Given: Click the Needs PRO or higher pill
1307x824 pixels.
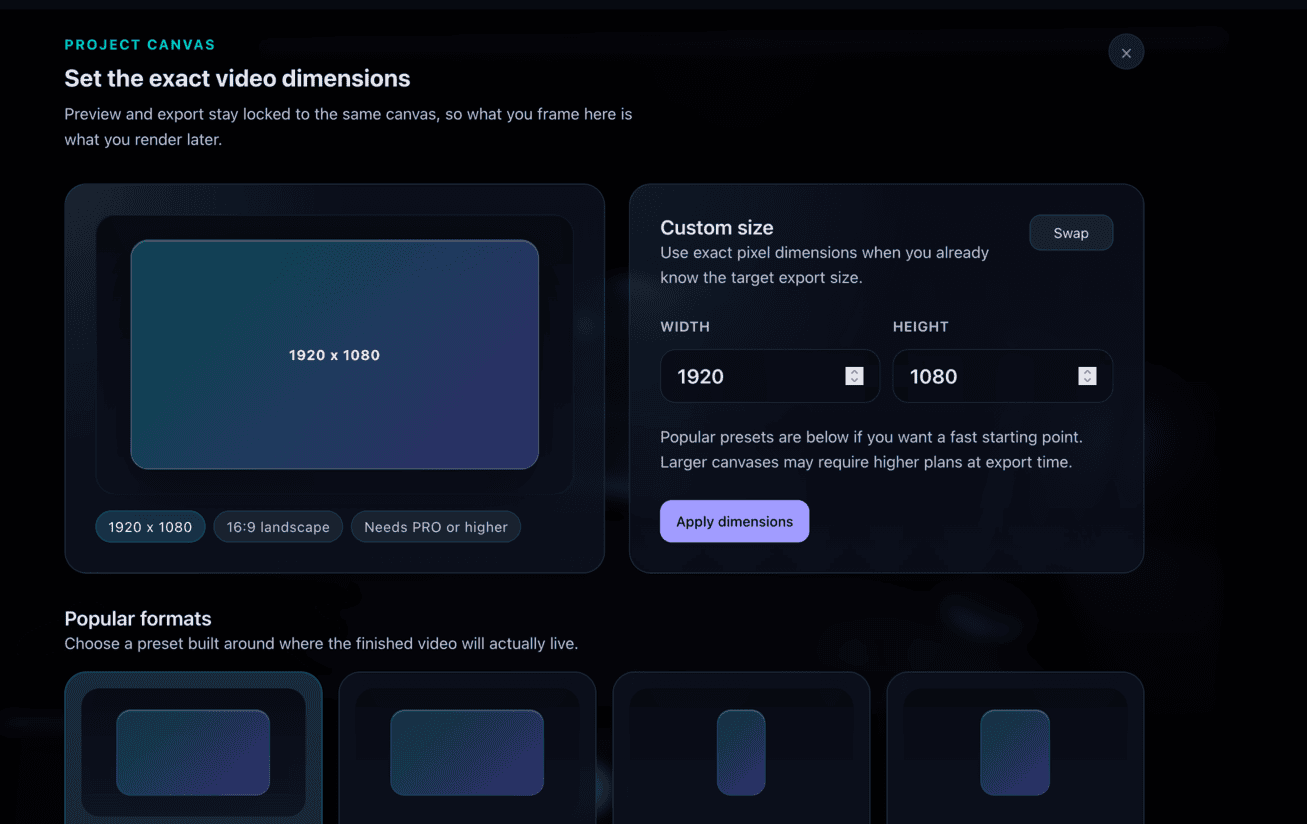Looking at the screenshot, I should [x=436, y=527].
